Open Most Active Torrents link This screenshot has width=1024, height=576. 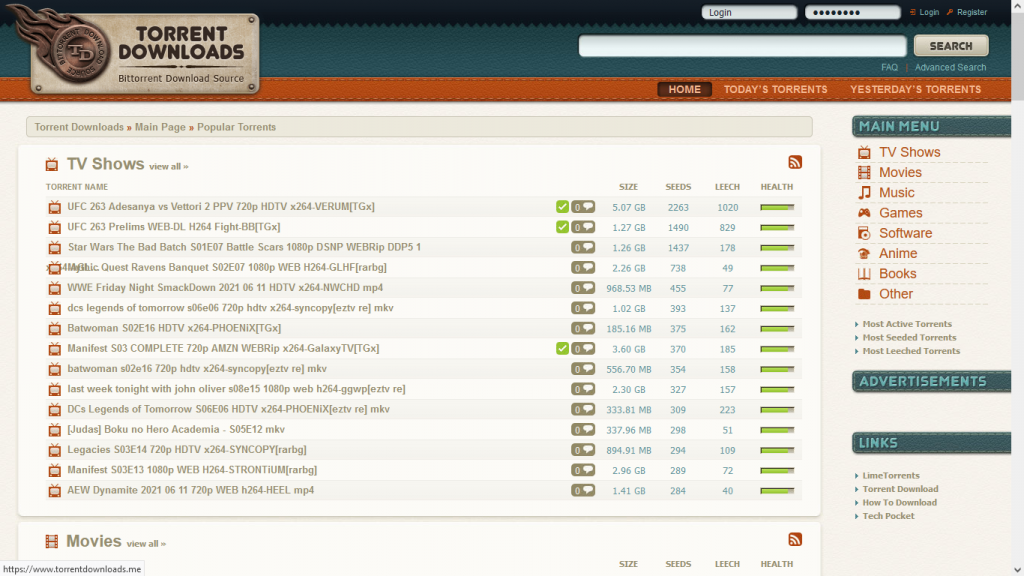click(x=906, y=324)
